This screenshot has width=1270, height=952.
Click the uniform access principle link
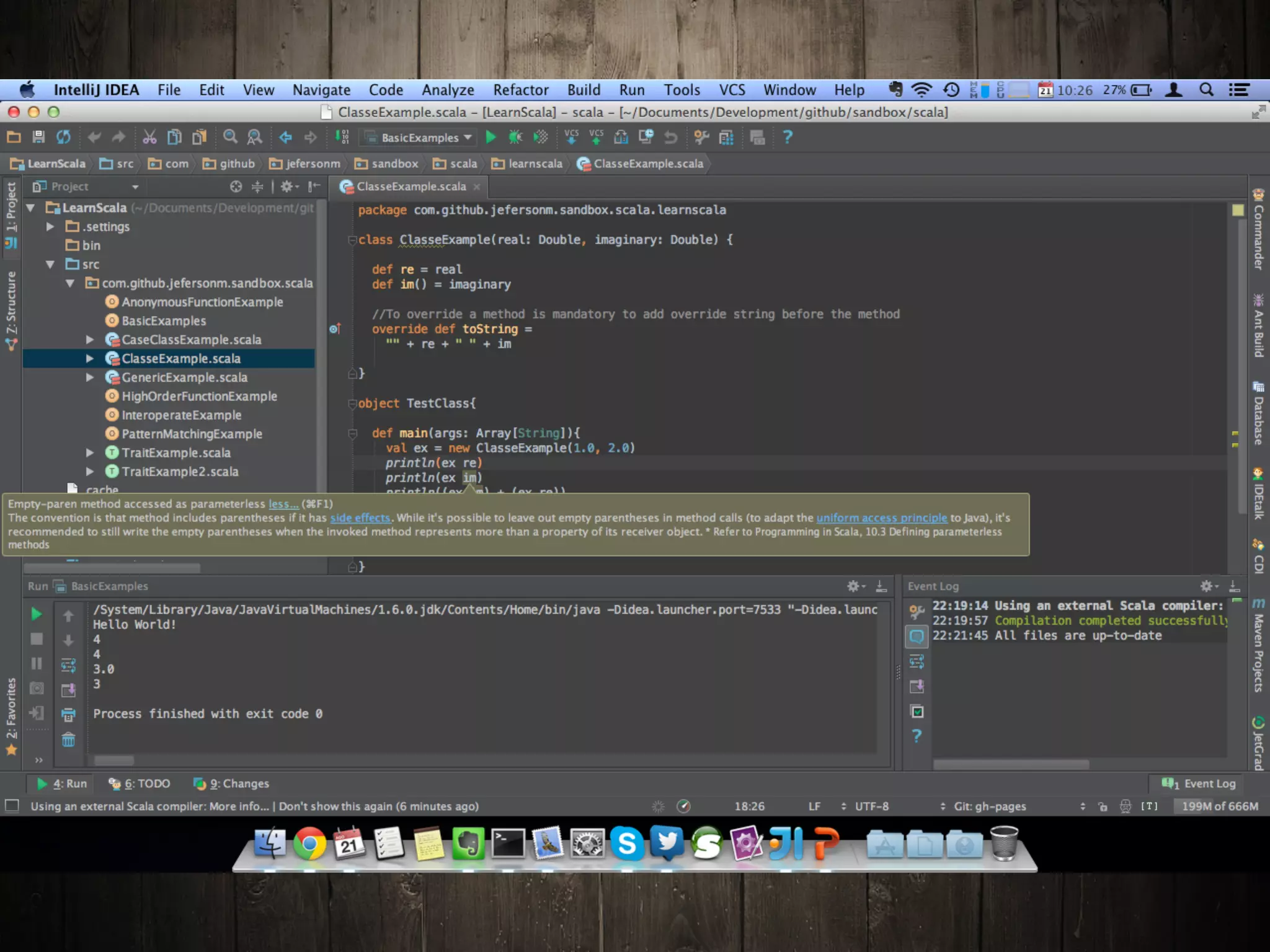[x=881, y=518]
